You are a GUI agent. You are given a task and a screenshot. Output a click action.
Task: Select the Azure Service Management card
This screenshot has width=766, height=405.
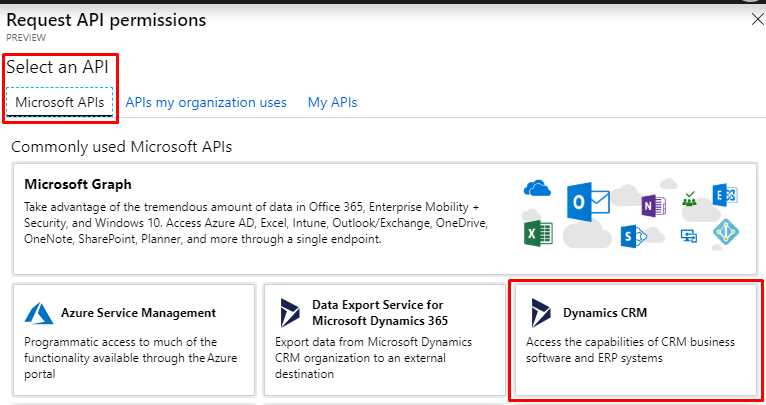[x=134, y=340]
